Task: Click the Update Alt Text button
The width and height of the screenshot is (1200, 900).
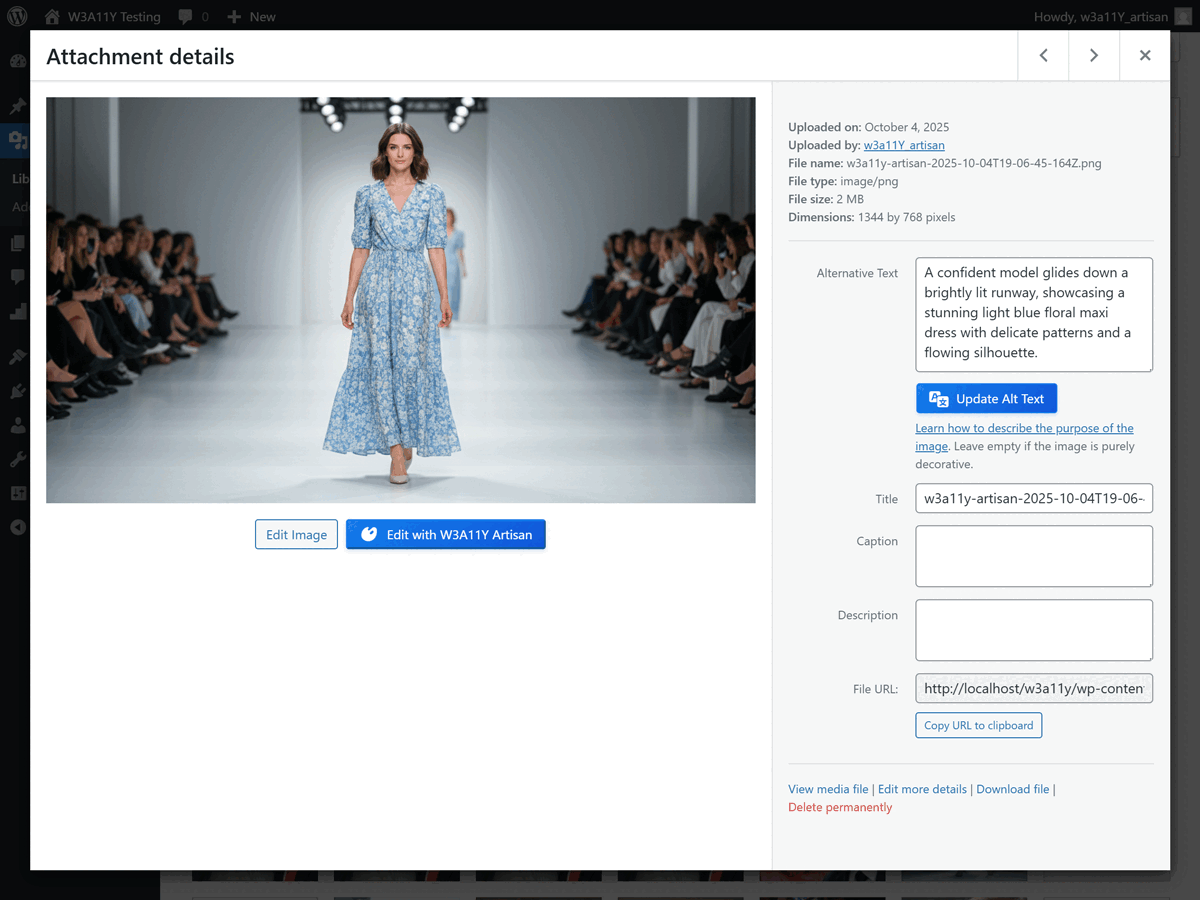Action: pyautogui.click(x=986, y=398)
